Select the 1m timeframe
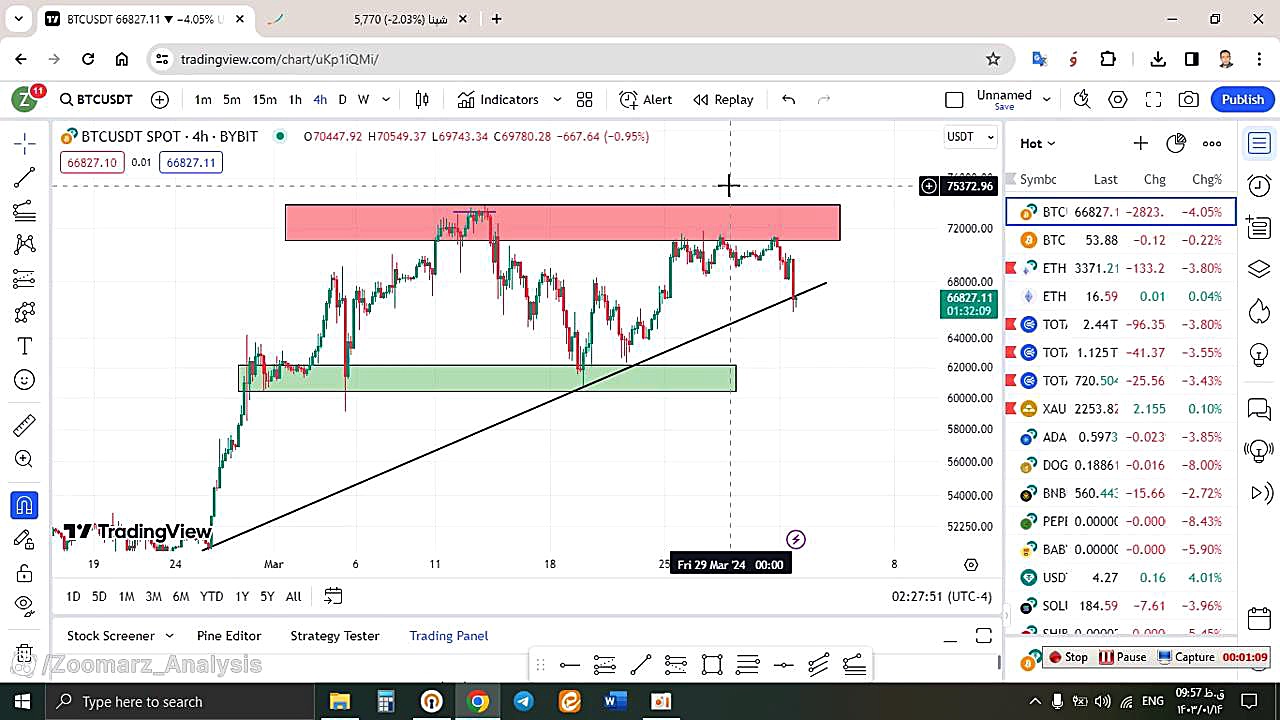This screenshot has height=720, width=1280. click(203, 99)
